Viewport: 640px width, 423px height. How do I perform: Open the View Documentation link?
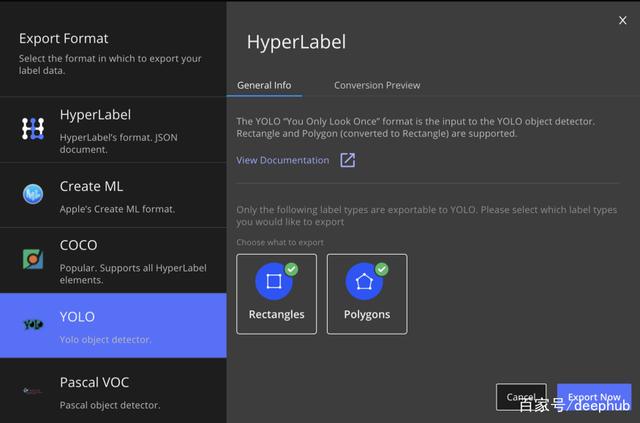(x=282, y=160)
